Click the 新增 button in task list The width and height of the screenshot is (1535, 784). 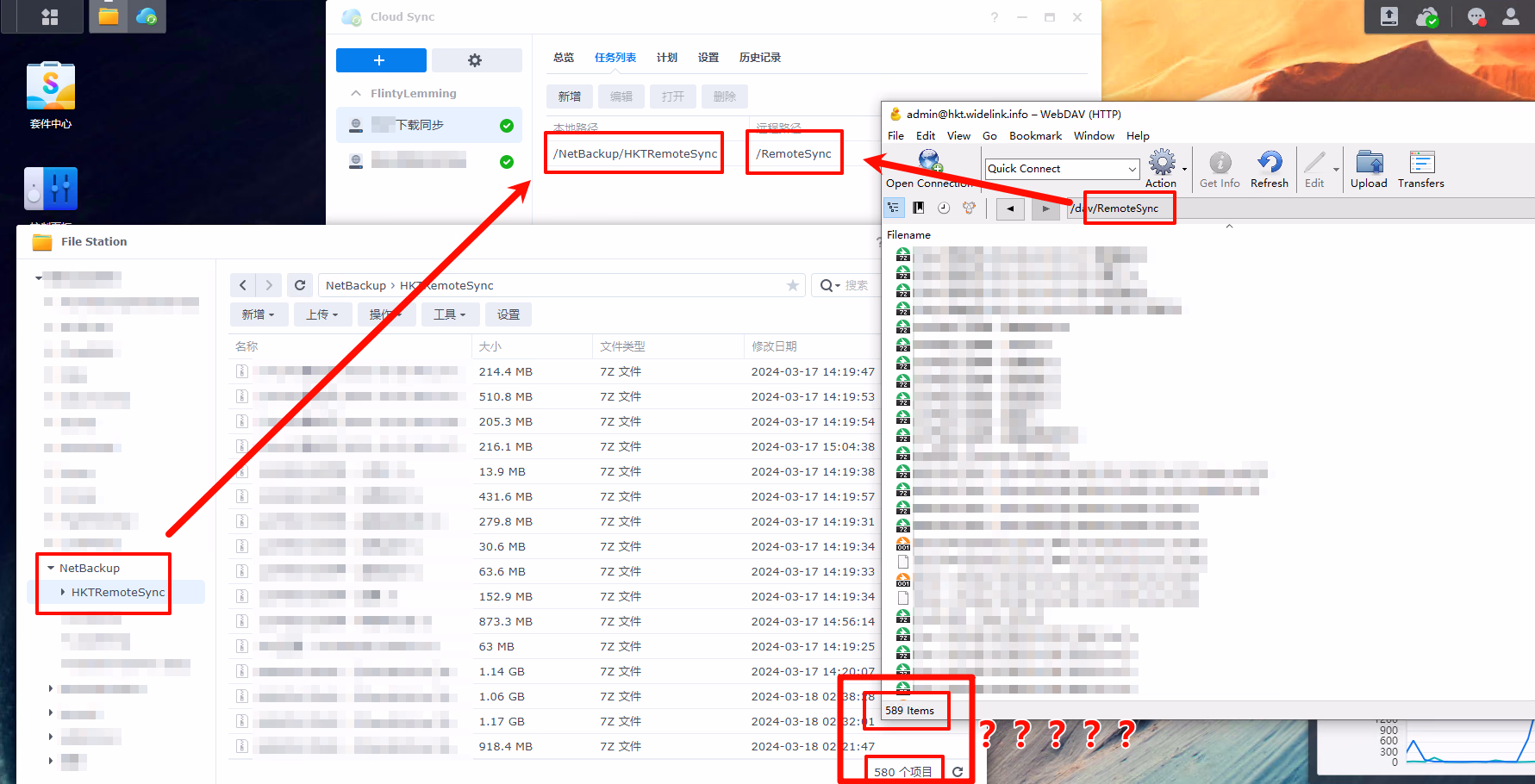(569, 96)
